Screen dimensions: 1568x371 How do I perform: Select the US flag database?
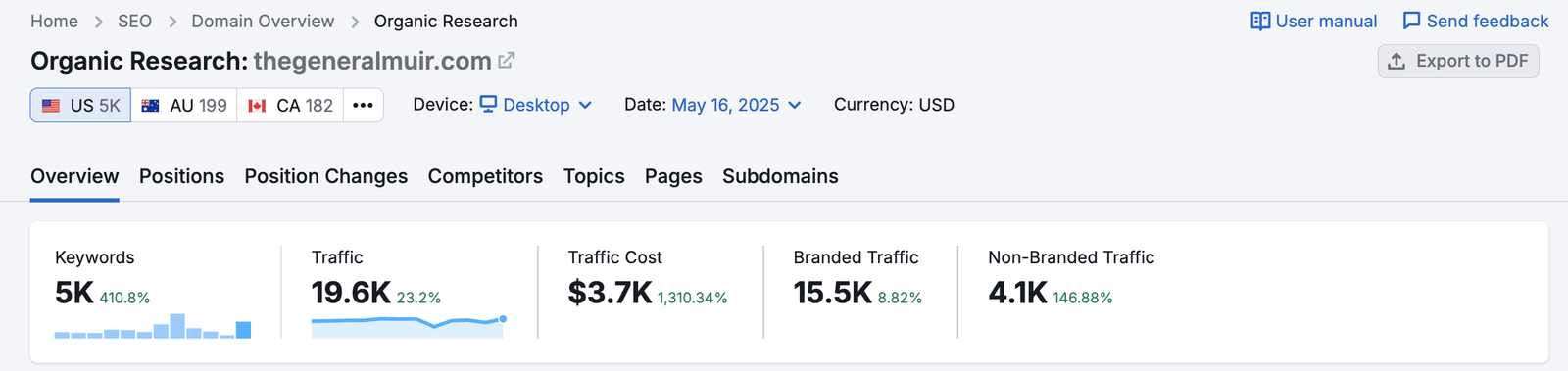(x=80, y=106)
